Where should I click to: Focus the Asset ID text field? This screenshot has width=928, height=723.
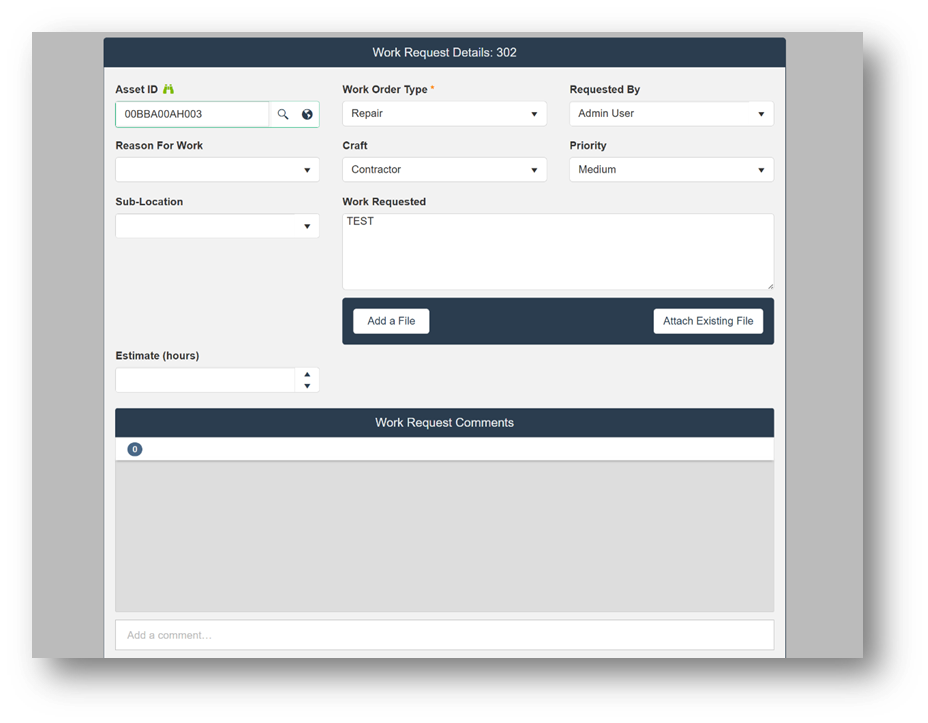coord(192,114)
